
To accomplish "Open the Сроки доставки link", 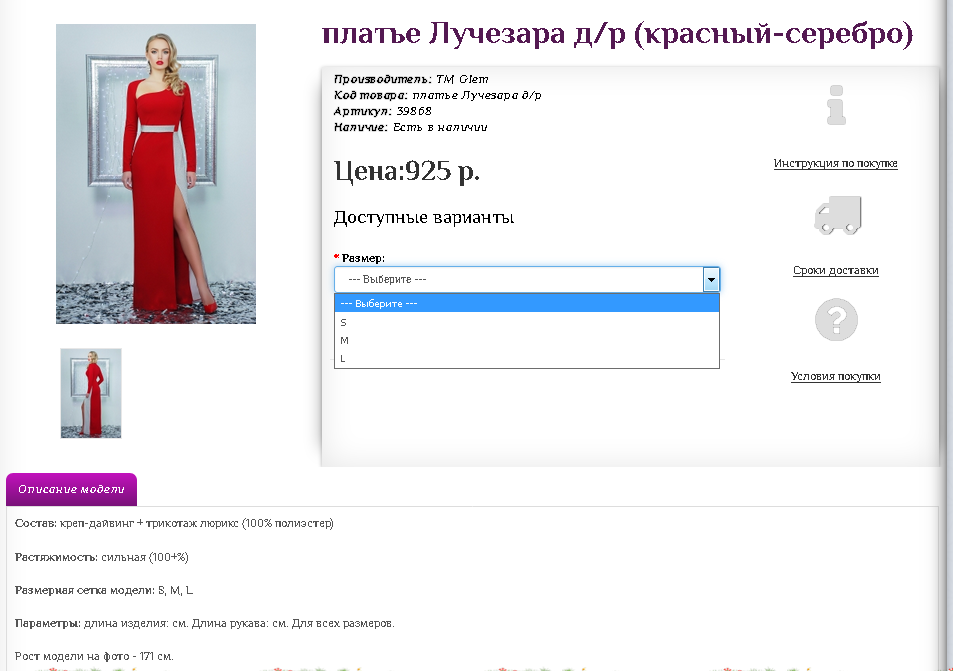I will [x=836, y=270].
